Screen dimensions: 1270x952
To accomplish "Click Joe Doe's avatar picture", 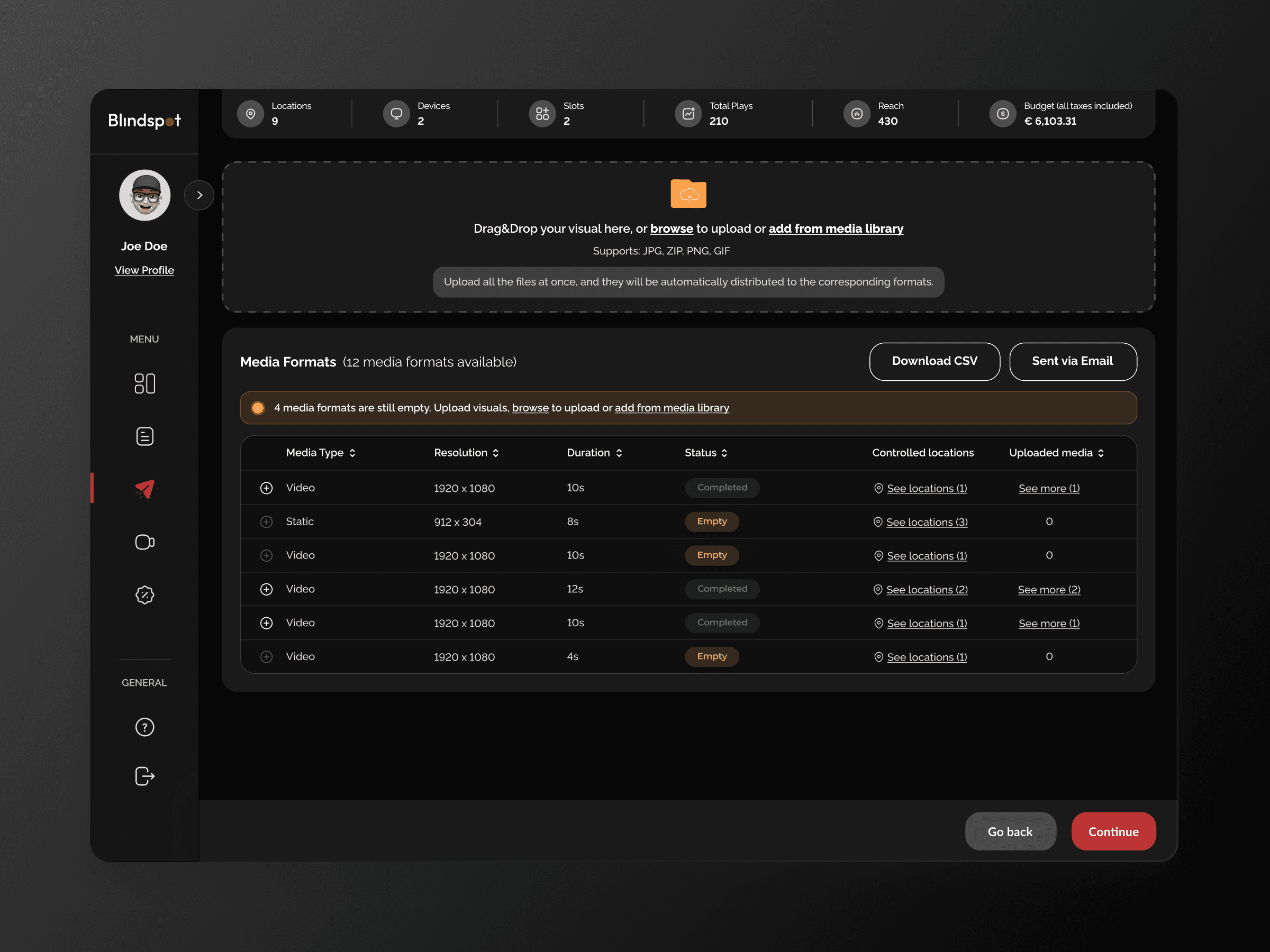I will point(144,195).
